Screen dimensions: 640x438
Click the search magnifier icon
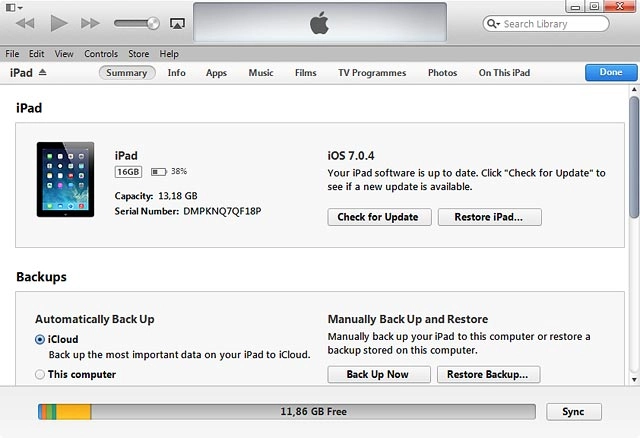[494, 23]
